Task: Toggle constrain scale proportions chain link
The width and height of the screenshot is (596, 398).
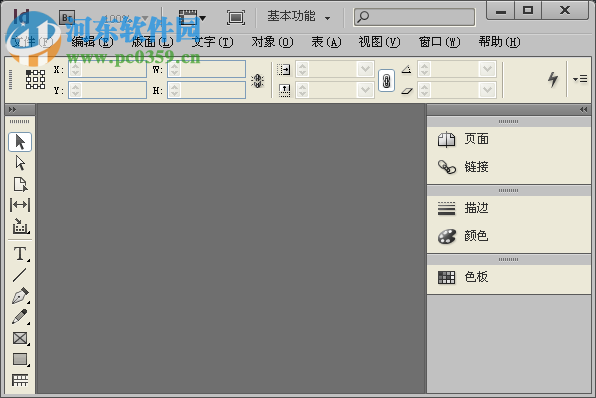Action: pos(386,81)
